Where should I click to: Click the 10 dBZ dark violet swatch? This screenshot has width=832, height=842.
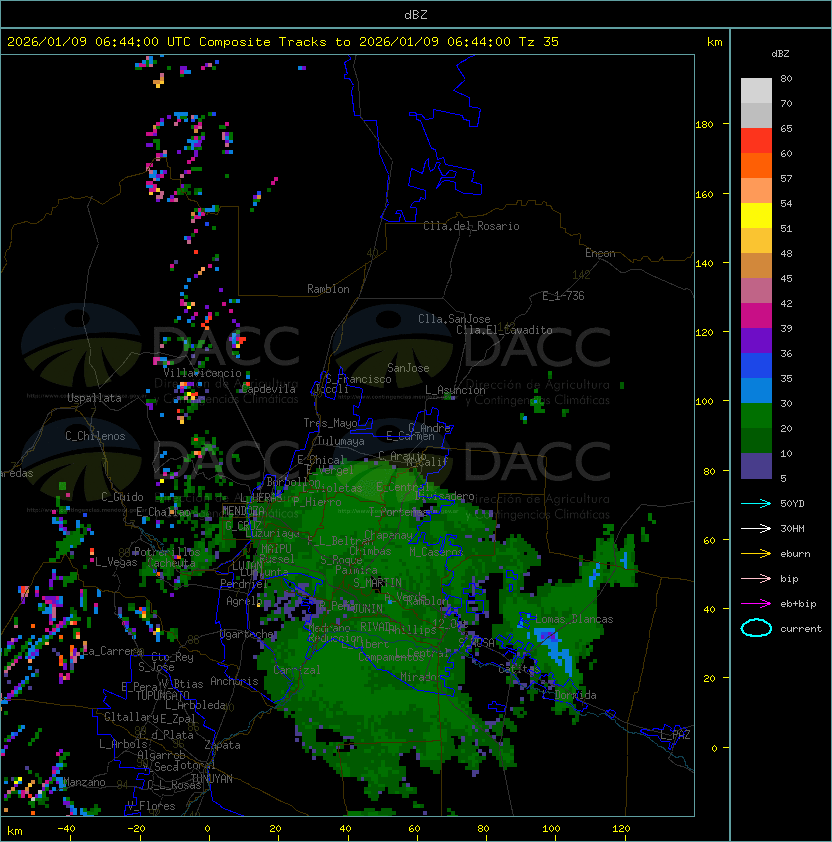tap(756, 466)
